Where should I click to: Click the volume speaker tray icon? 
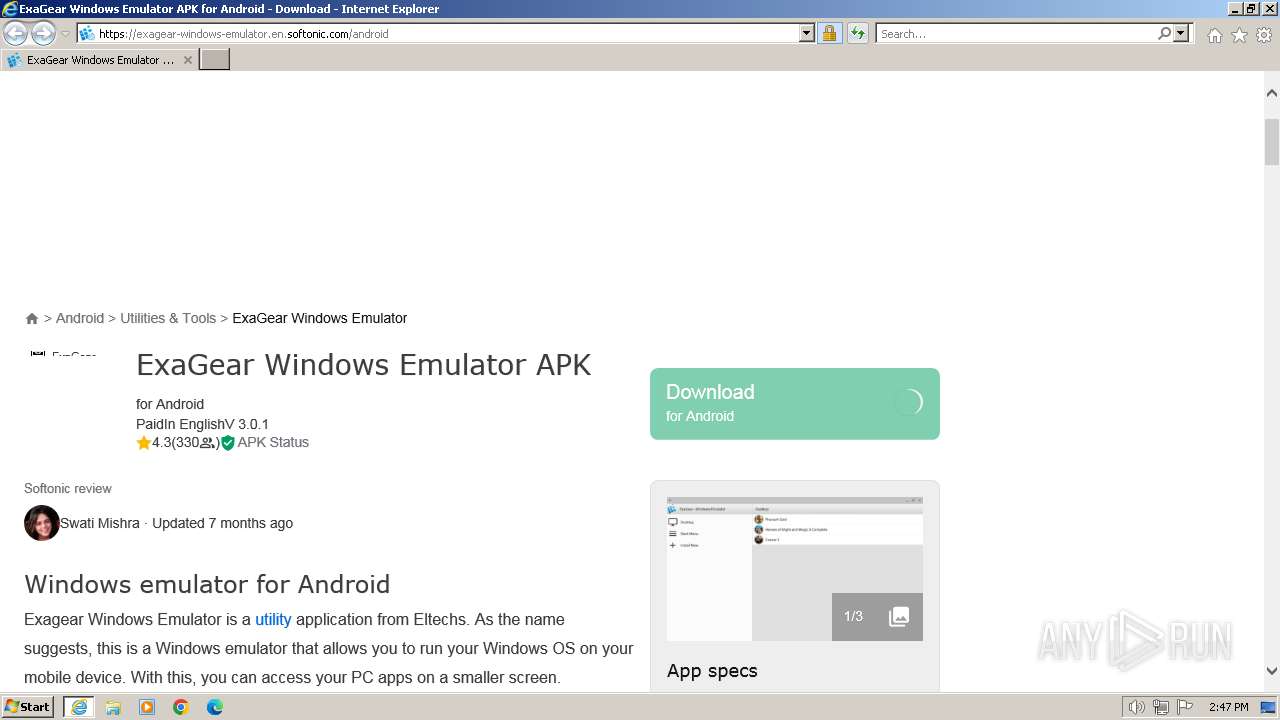tap(1137, 707)
